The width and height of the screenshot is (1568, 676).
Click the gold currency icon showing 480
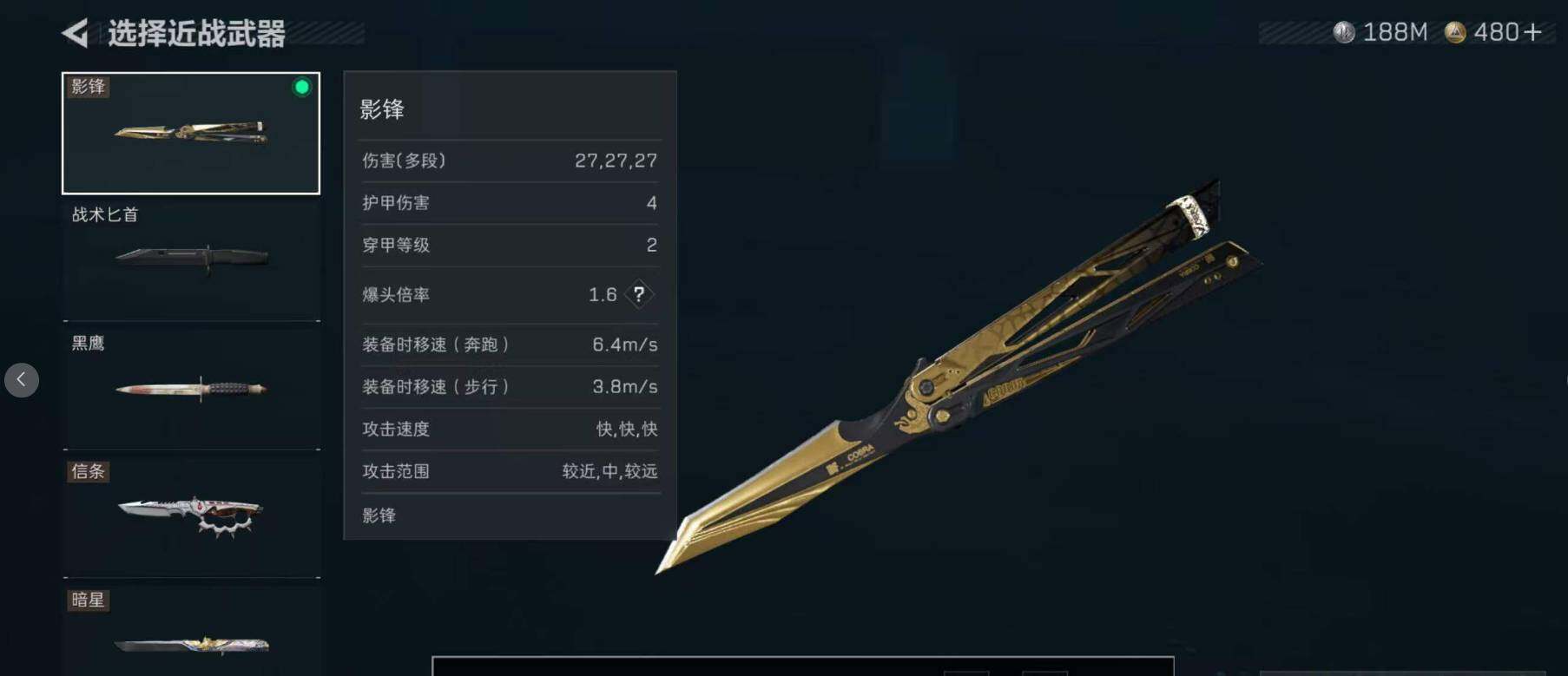coord(1455,33)
